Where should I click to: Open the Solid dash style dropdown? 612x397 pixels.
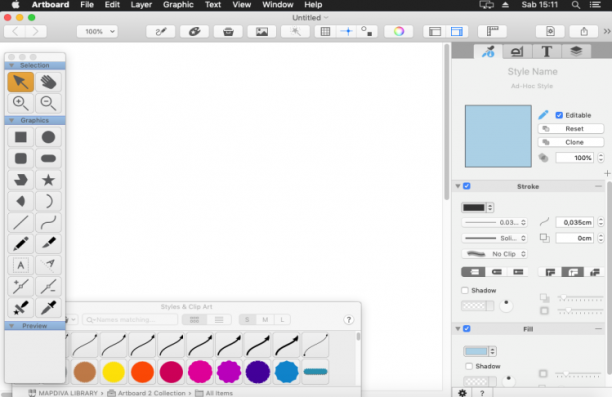(495, 238)
